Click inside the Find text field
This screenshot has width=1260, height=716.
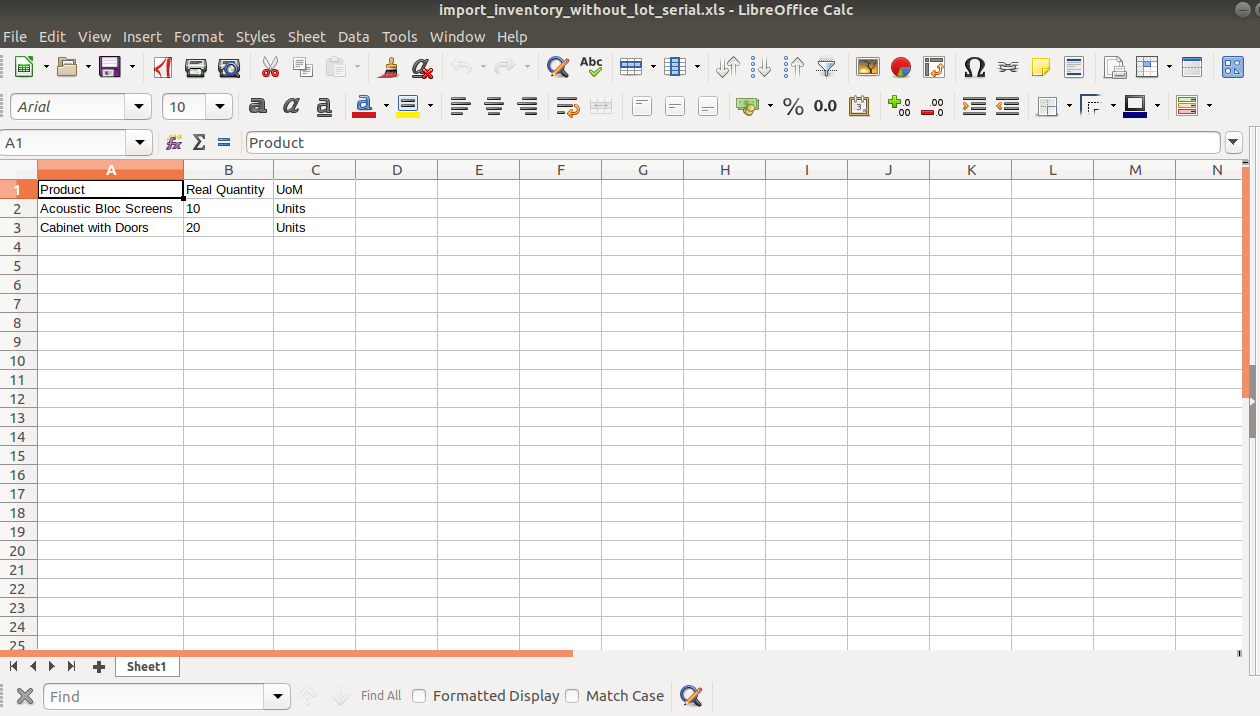155,696
